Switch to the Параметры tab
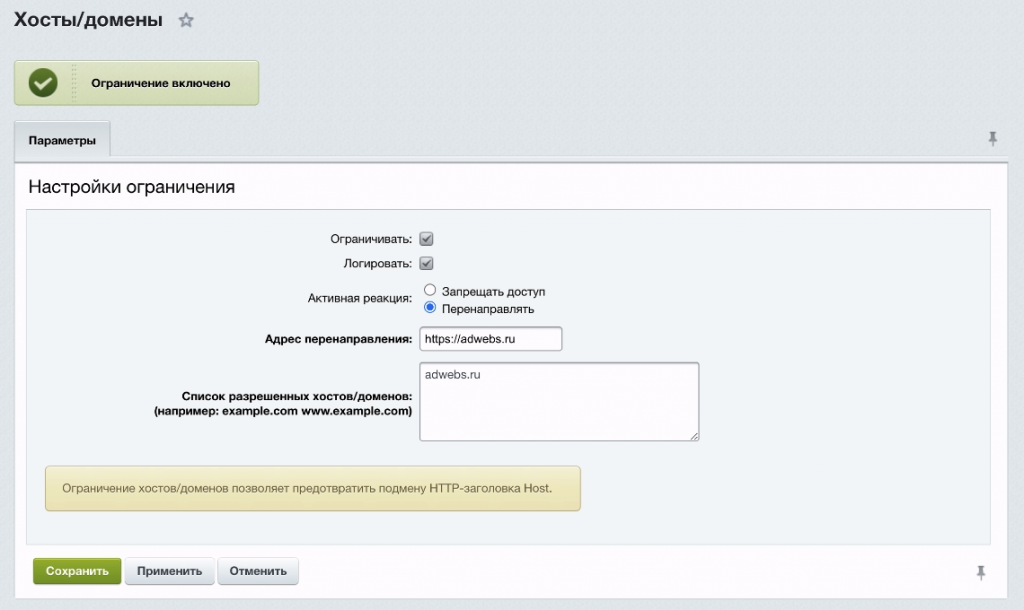 [62, 141]
